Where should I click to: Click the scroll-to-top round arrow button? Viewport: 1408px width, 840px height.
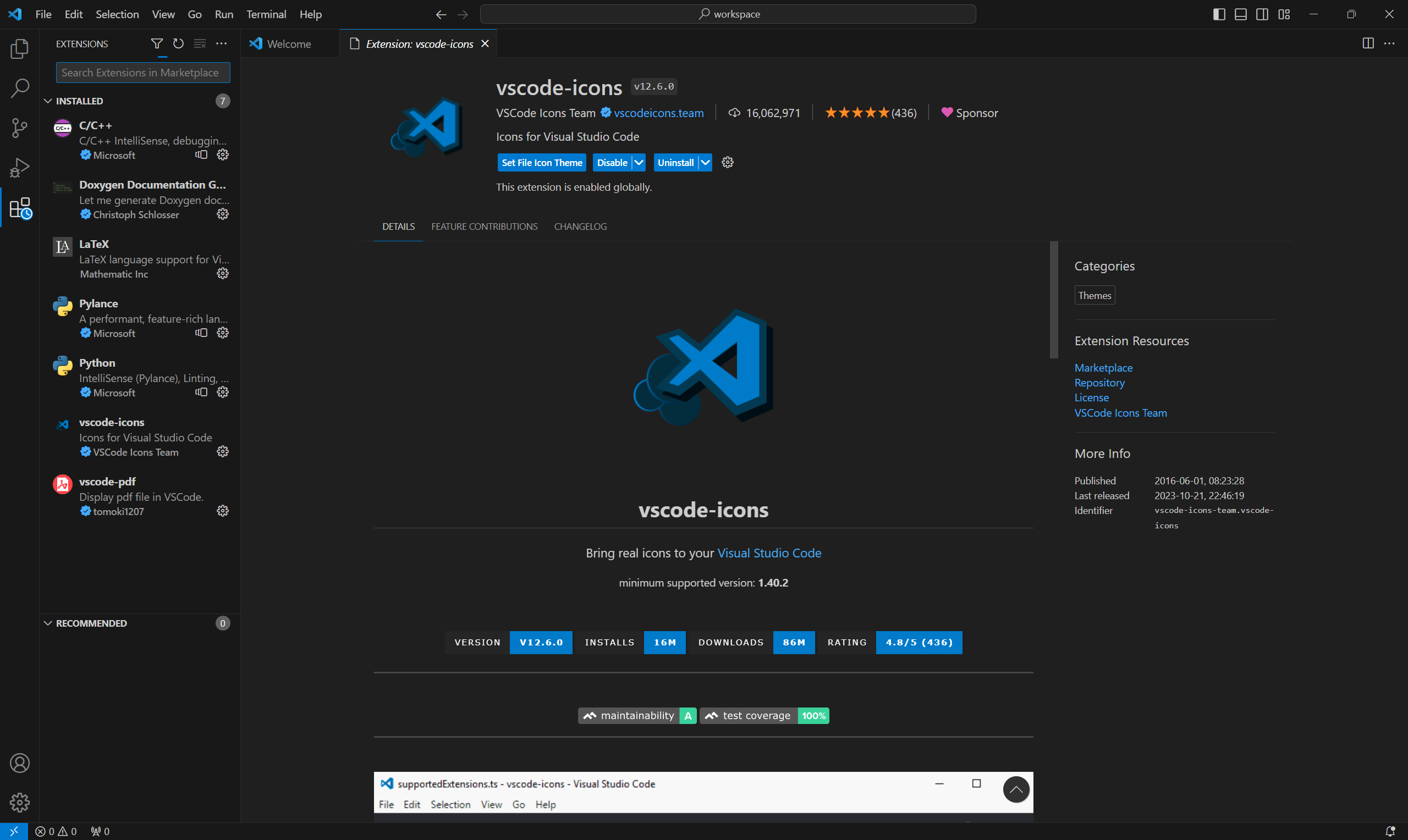point(1016,789)
